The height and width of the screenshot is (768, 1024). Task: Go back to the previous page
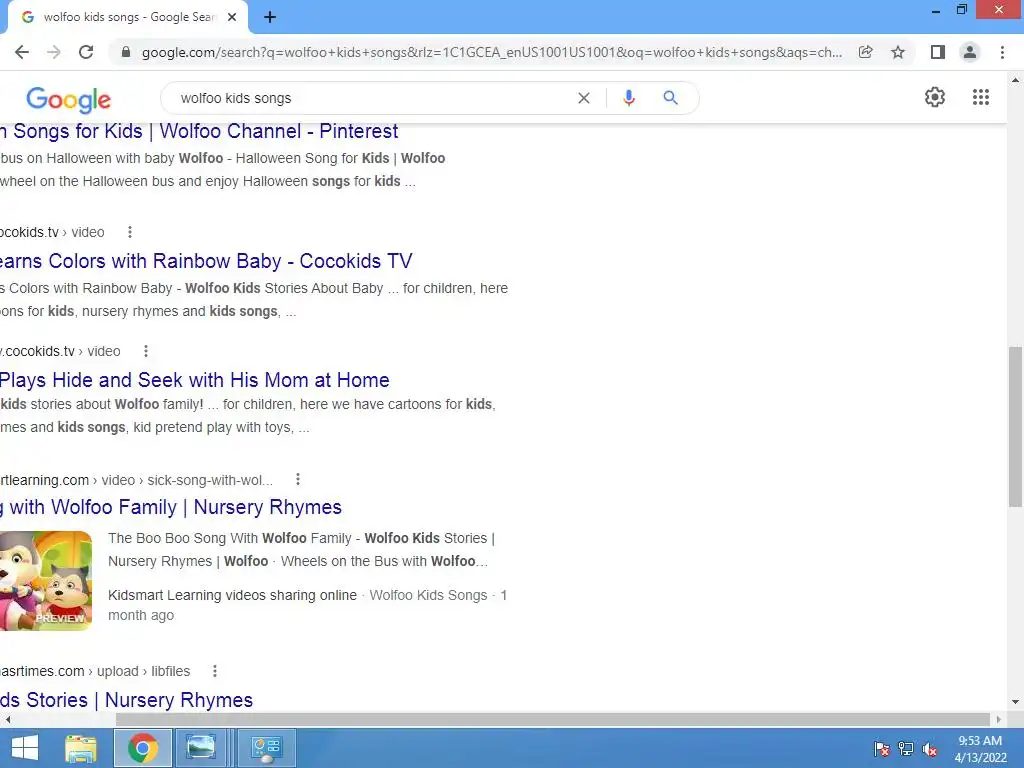pos(22,52)
